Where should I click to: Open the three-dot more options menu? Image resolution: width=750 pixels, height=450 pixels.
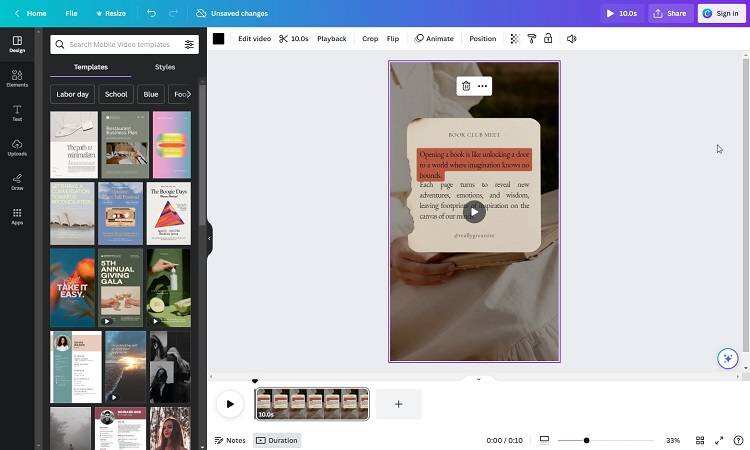pyautogui.click(x=482, y=86)
